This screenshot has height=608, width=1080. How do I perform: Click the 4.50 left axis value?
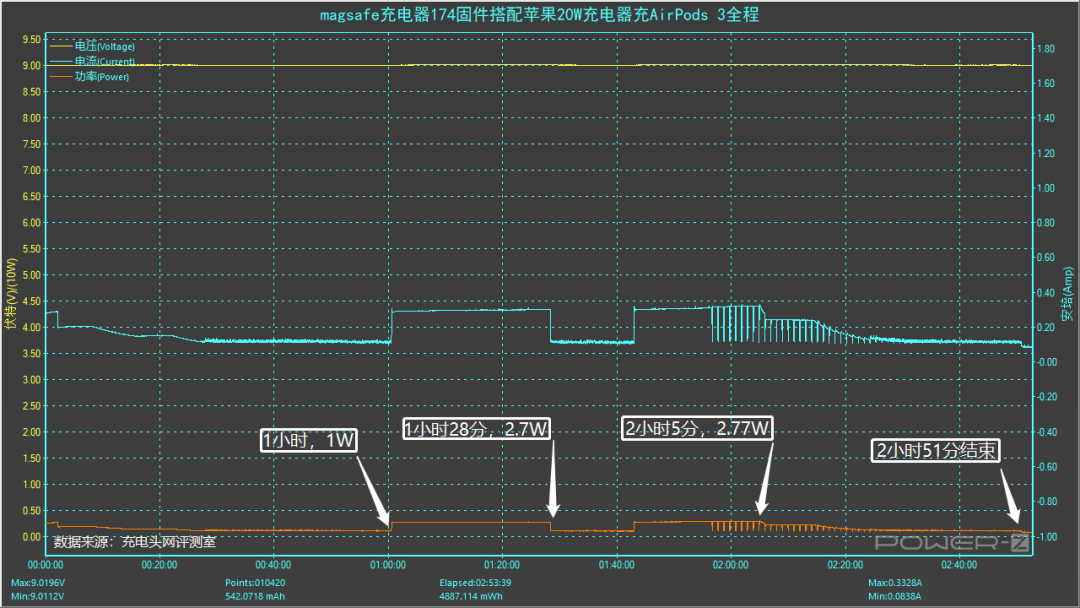click(32, 301)
